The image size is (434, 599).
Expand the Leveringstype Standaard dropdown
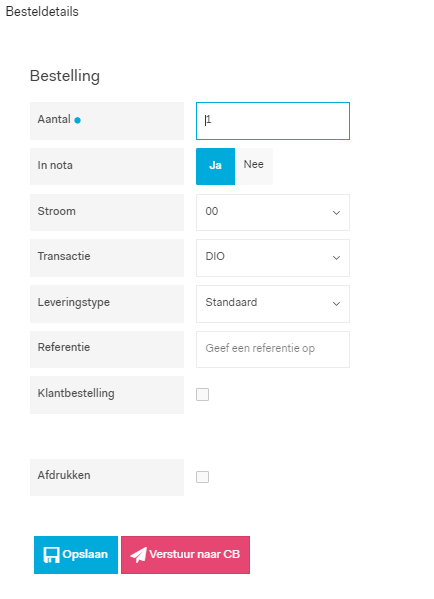tap(273, 304)
